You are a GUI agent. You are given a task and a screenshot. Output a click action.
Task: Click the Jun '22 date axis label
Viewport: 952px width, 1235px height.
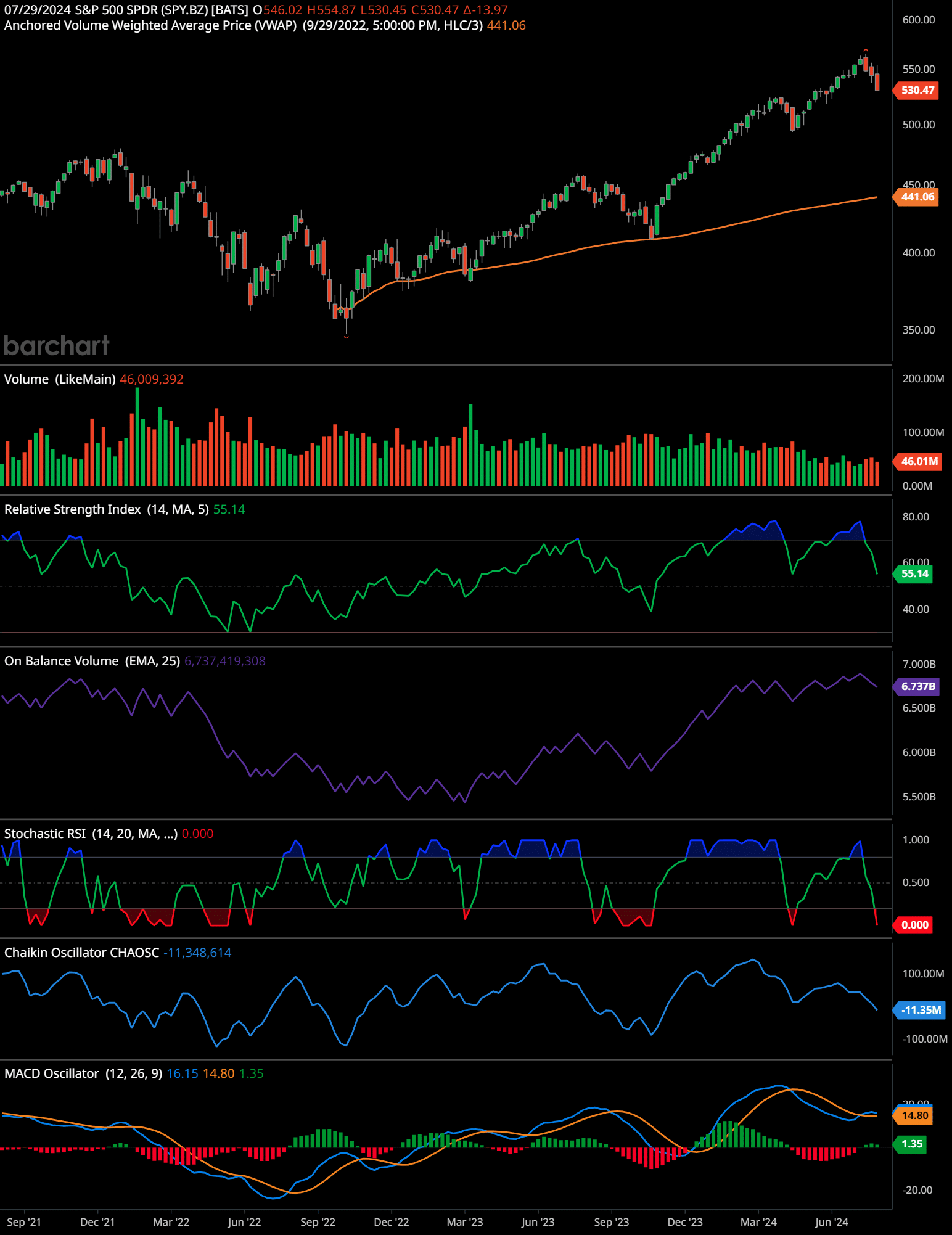[x=244, y=1222]
